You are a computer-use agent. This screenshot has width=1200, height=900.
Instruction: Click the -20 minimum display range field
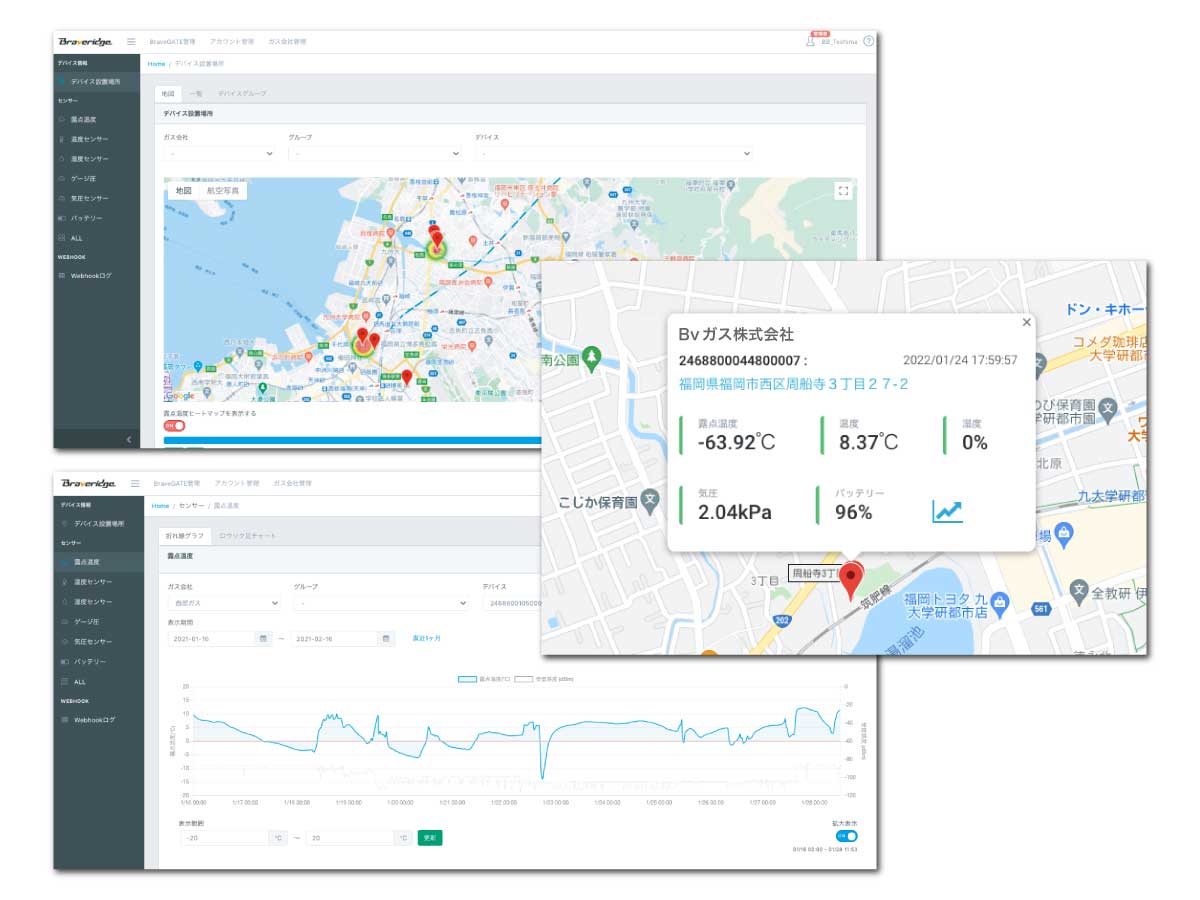(223, 838)
